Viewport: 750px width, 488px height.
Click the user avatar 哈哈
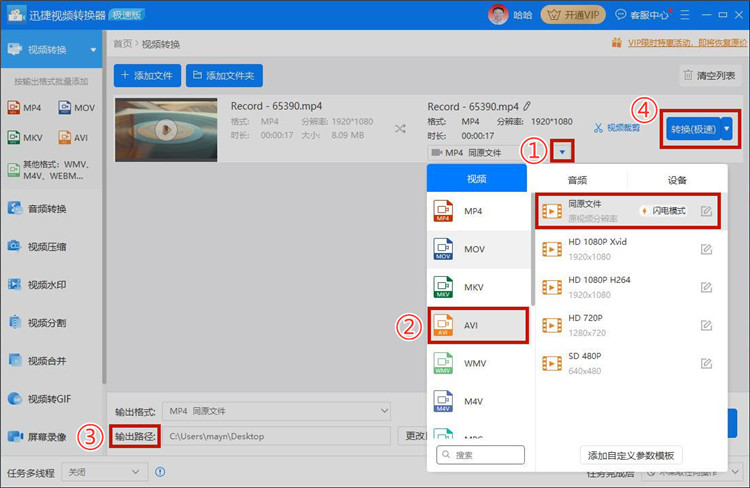pyautogui.click(x=498, y=15)
